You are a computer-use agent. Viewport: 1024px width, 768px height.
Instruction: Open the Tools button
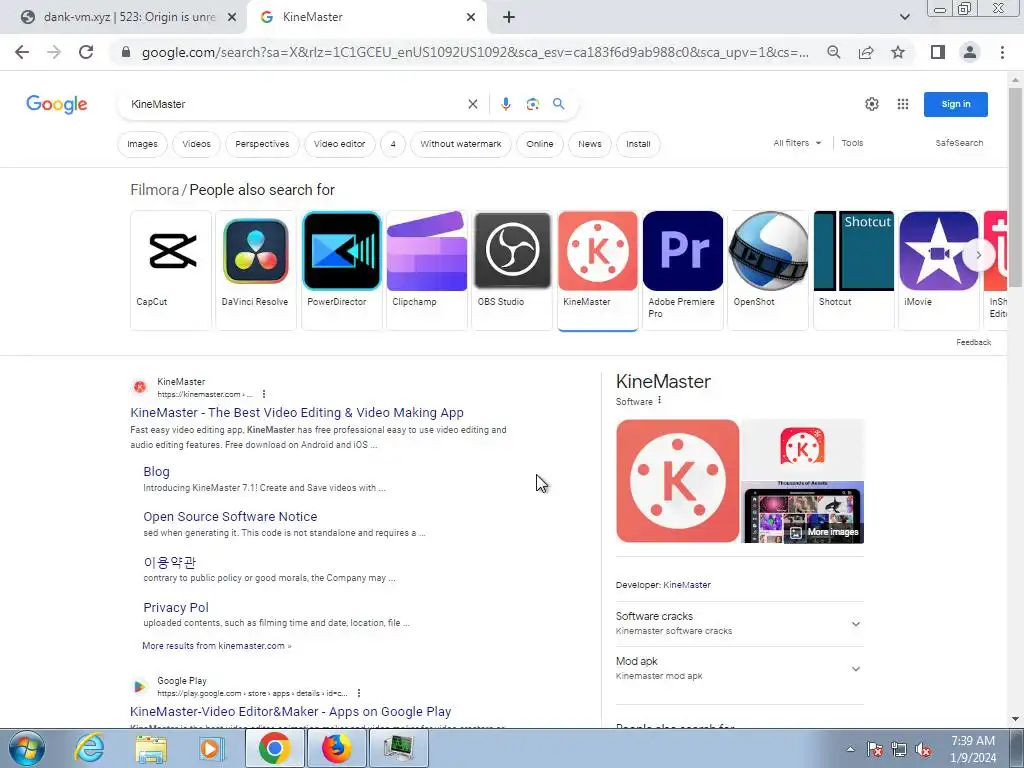pos(852,143)
